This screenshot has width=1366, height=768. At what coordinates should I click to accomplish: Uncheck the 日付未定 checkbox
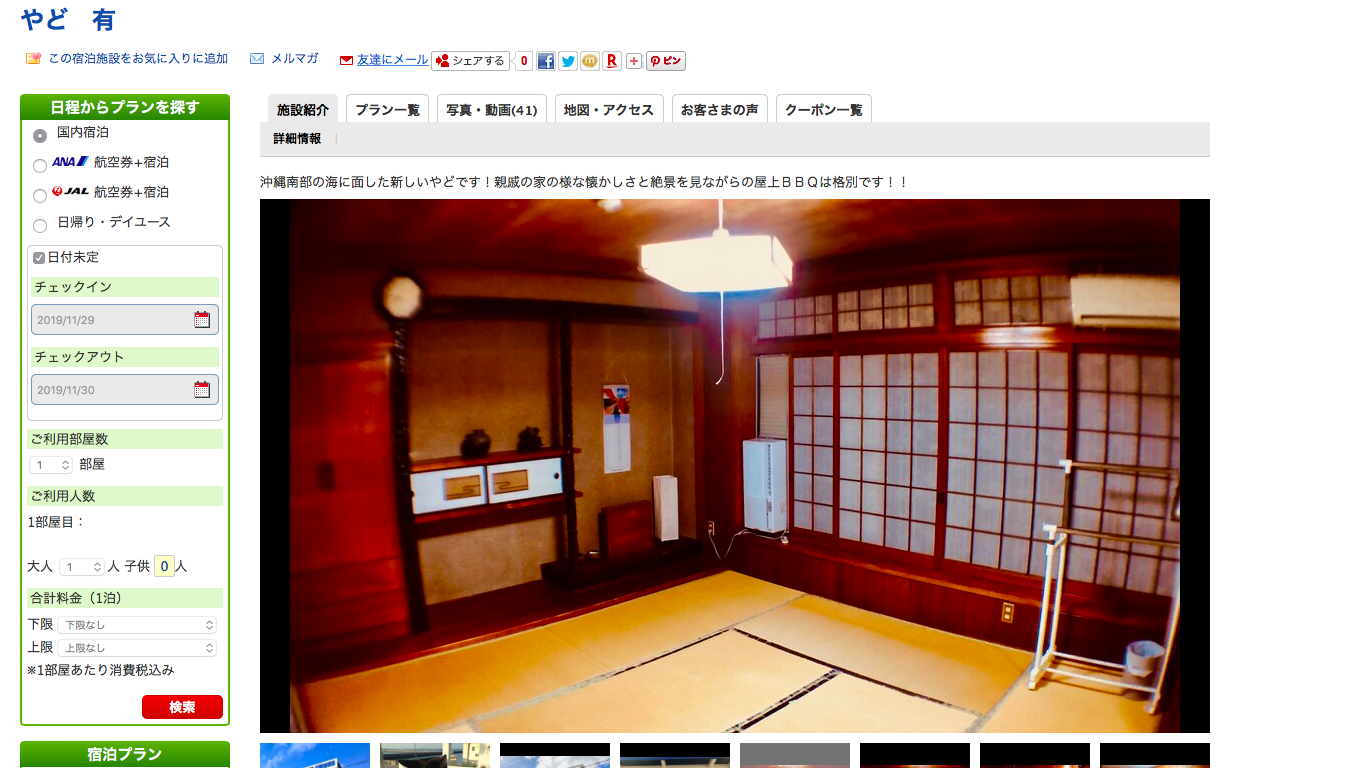pos(39,258)
